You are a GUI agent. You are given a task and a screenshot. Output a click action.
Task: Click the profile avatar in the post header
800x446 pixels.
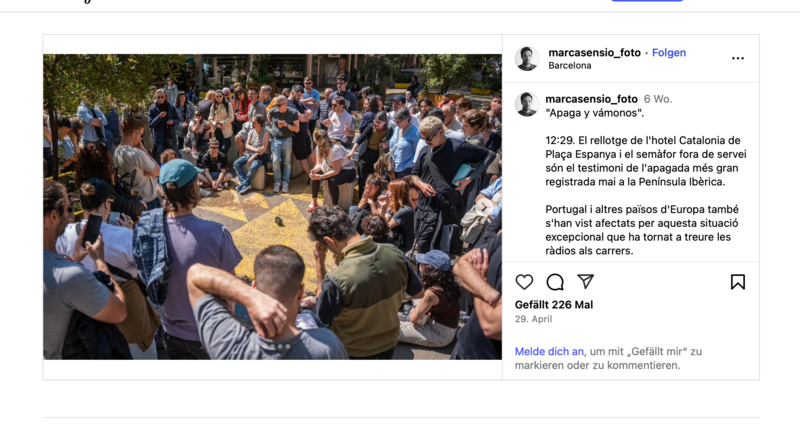(x=527, y=58)
